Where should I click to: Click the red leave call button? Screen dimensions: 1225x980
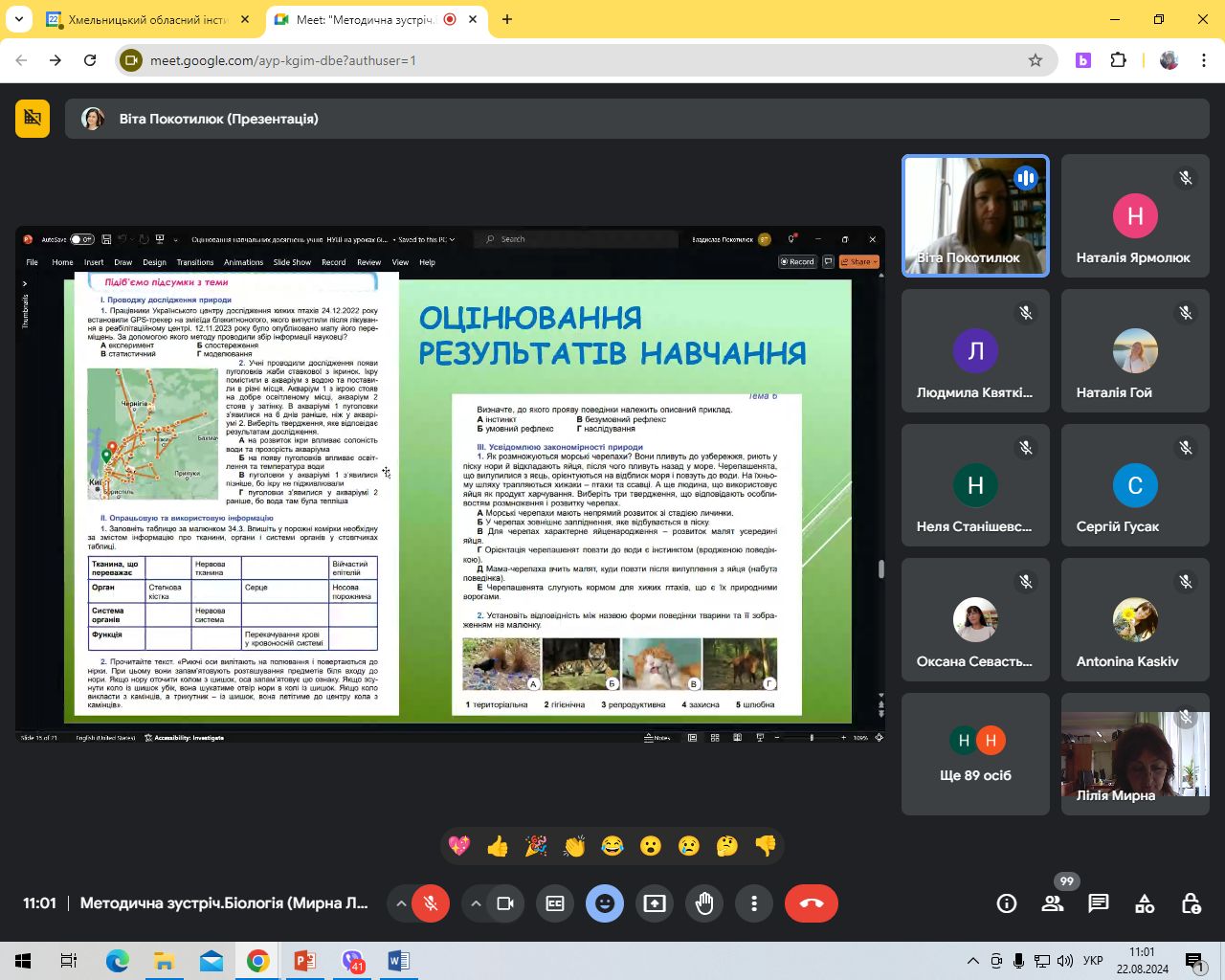tap(811, 903)
